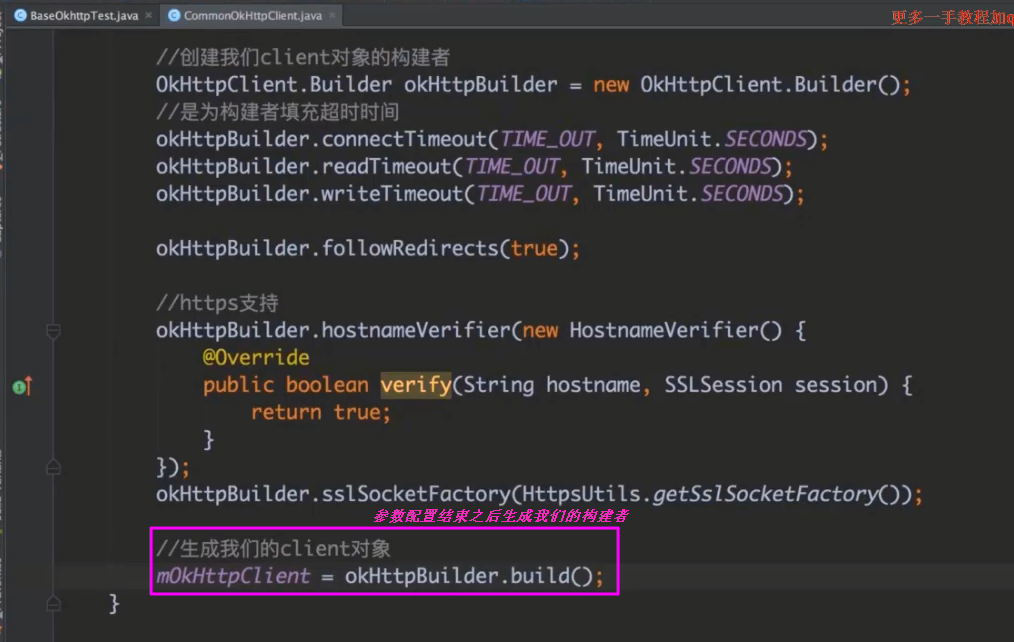Click SECONDS in the readTimeout line
1014x642 pixels.
[x=731, y=166]
